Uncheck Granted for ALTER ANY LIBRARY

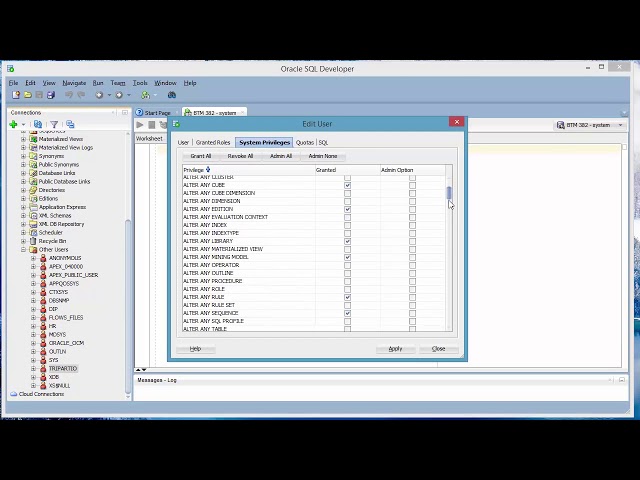[x=347, y=241]
